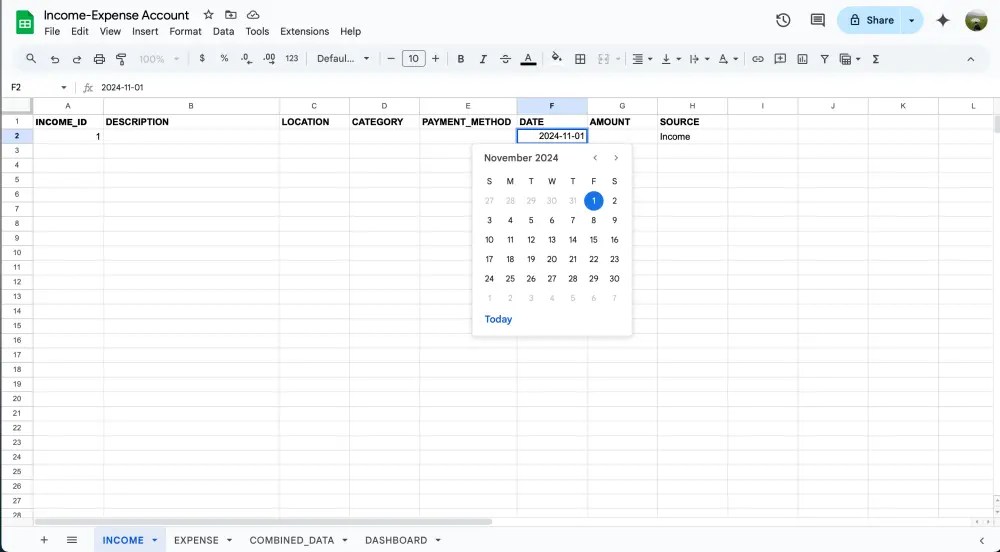Click the Share button
Image resolution: width=1000 pixels, height=552 pixels.
coord(871,20)
